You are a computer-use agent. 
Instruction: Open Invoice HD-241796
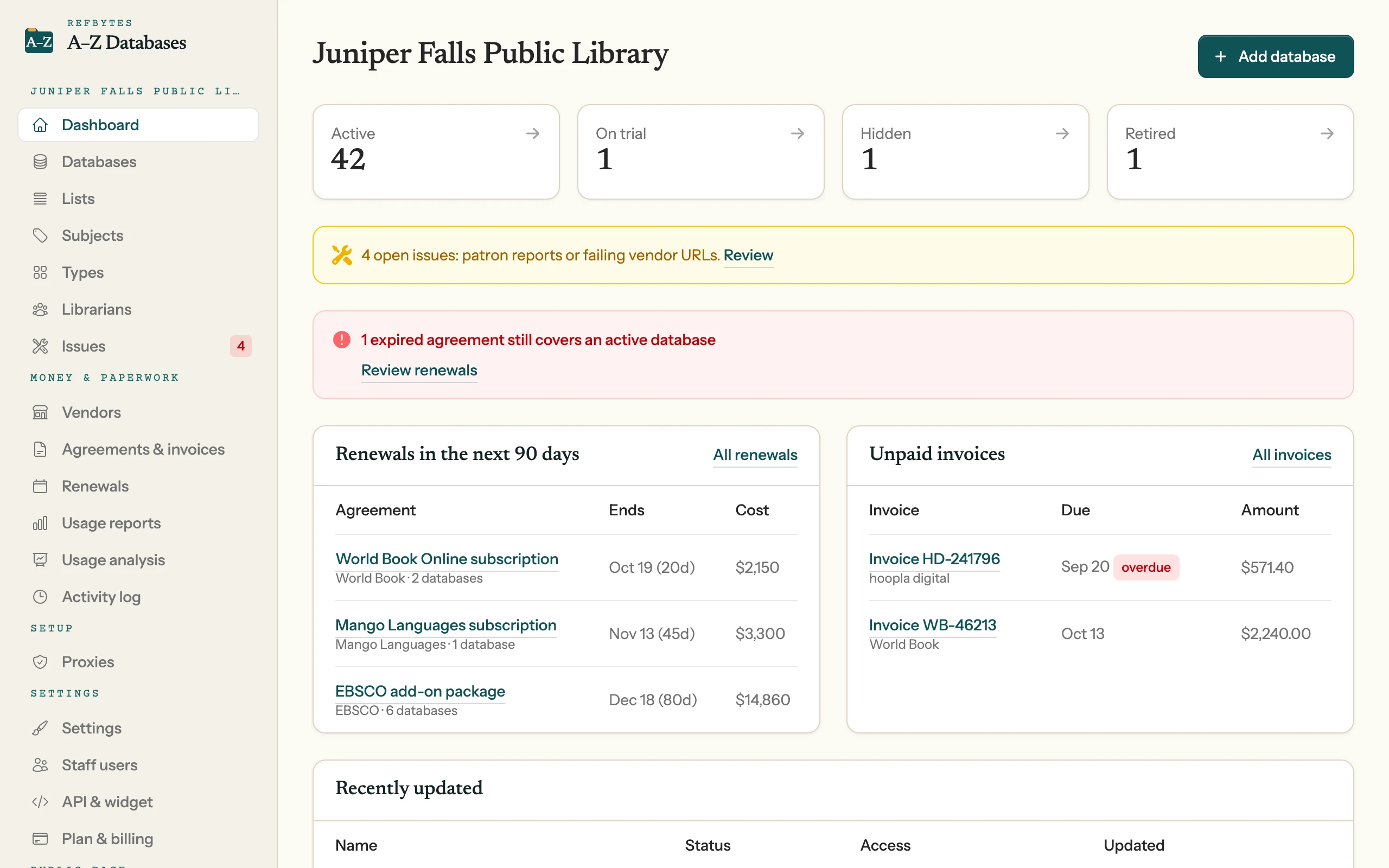click(x=934, y=559)
